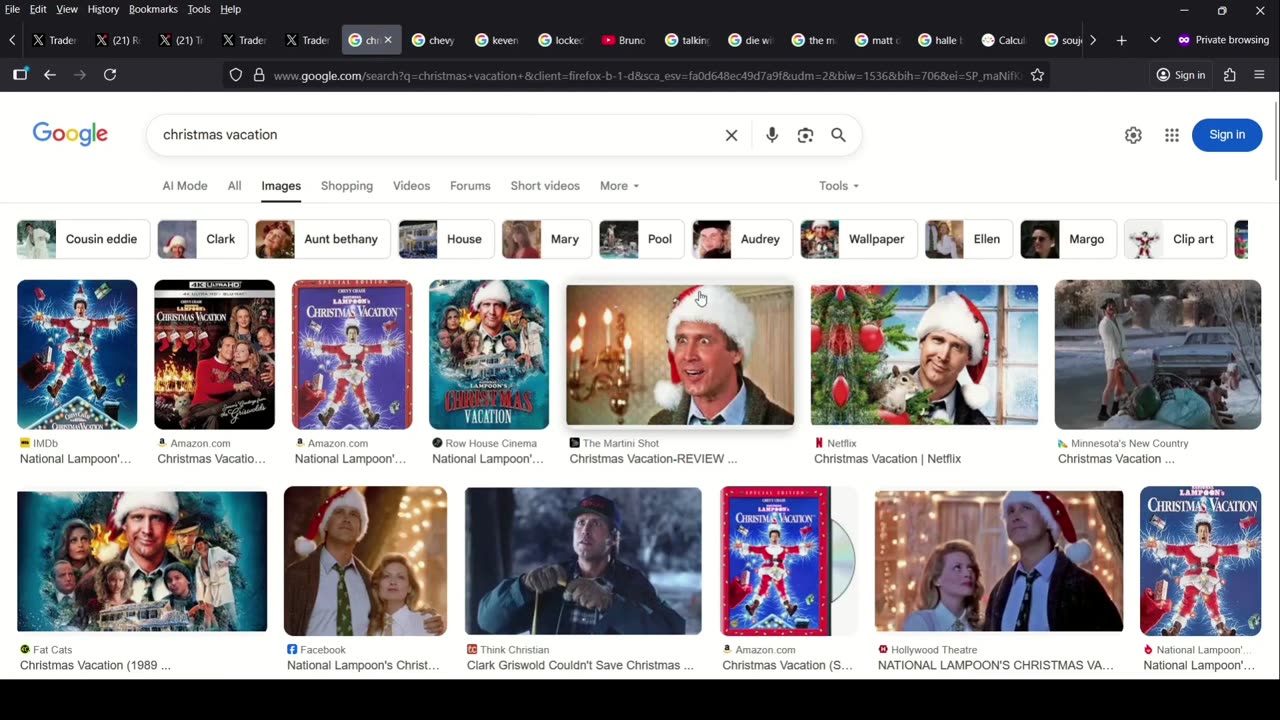Screen dimensions: 1280x720
Task: Show site security lock information
Action: click(259, 75)
